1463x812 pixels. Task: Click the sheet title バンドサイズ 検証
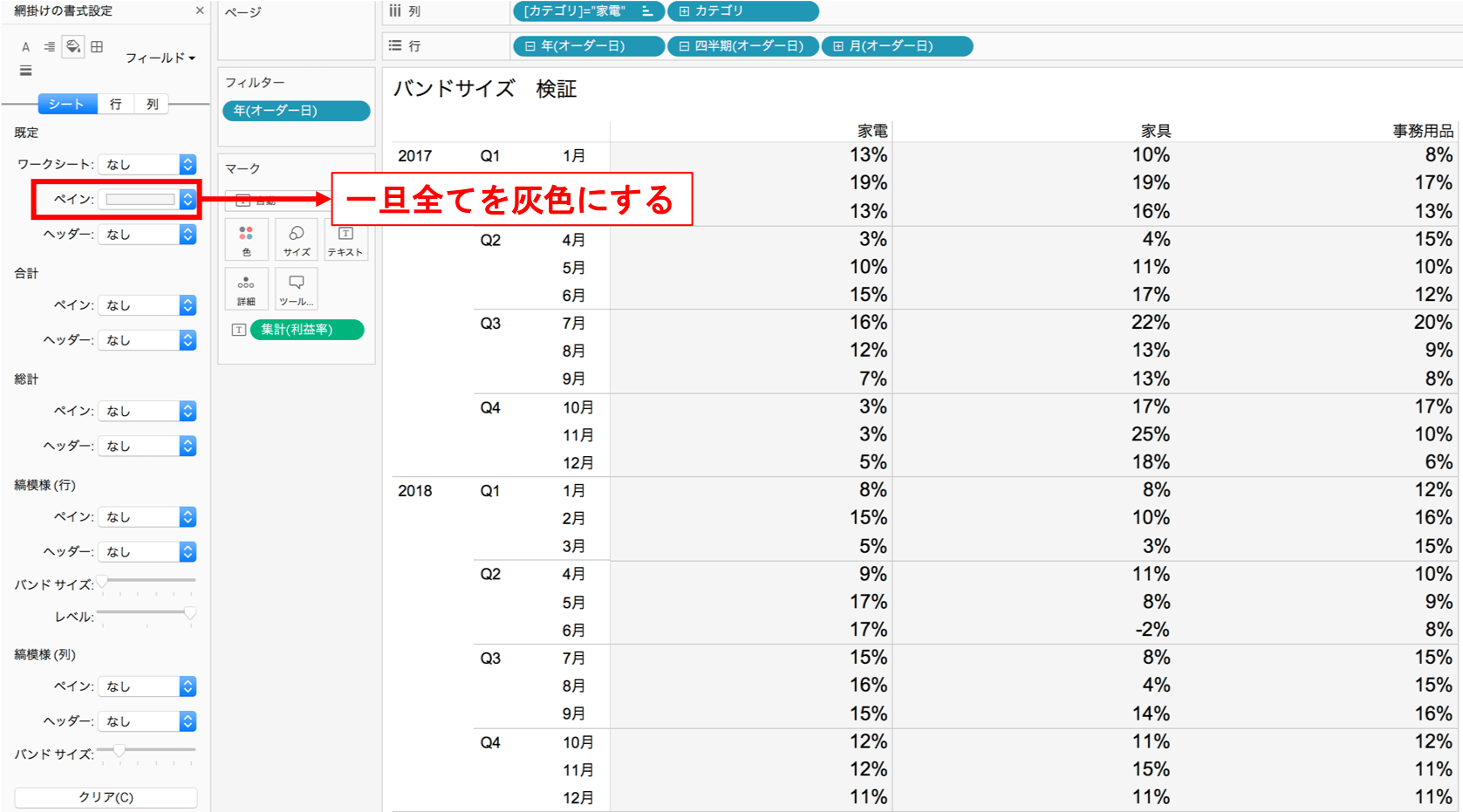[x=485, y=89]
